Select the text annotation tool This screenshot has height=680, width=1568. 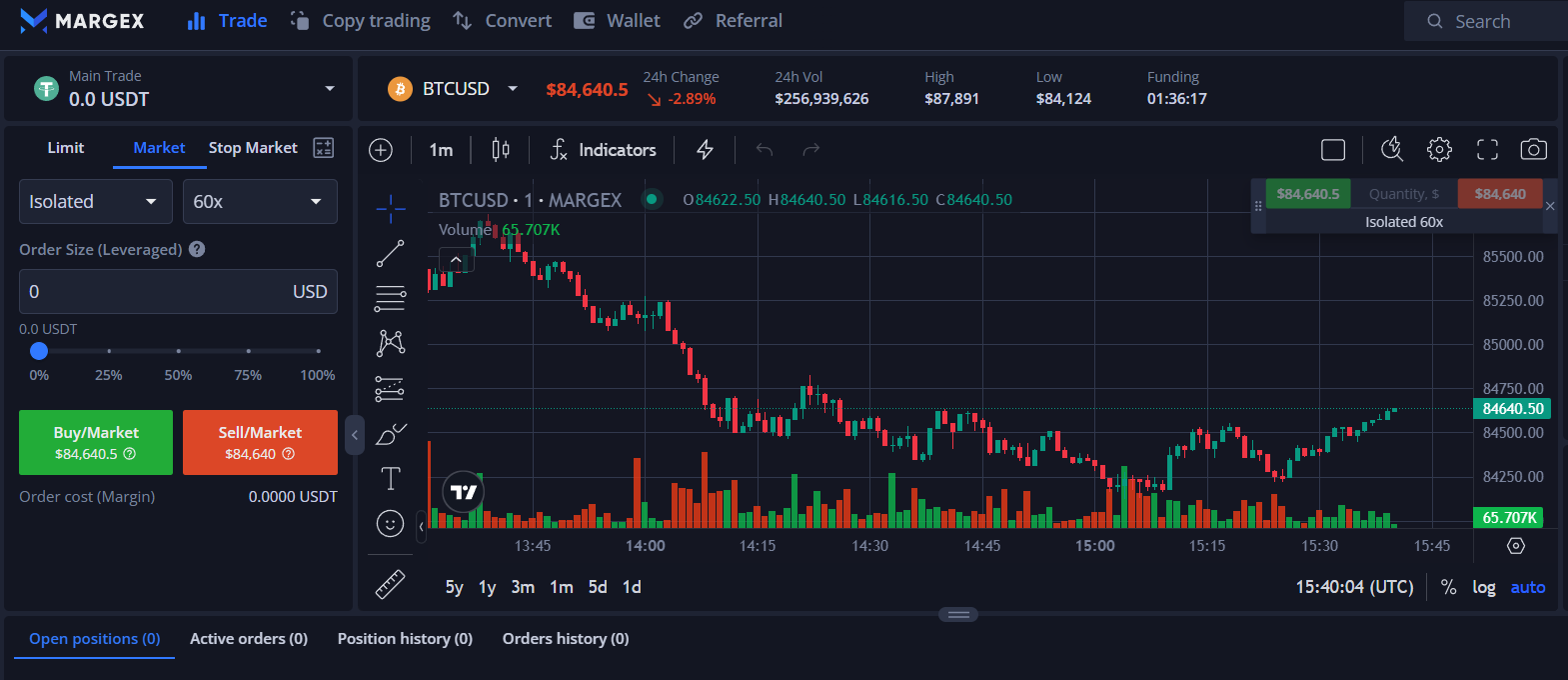[x=390, y=479]
